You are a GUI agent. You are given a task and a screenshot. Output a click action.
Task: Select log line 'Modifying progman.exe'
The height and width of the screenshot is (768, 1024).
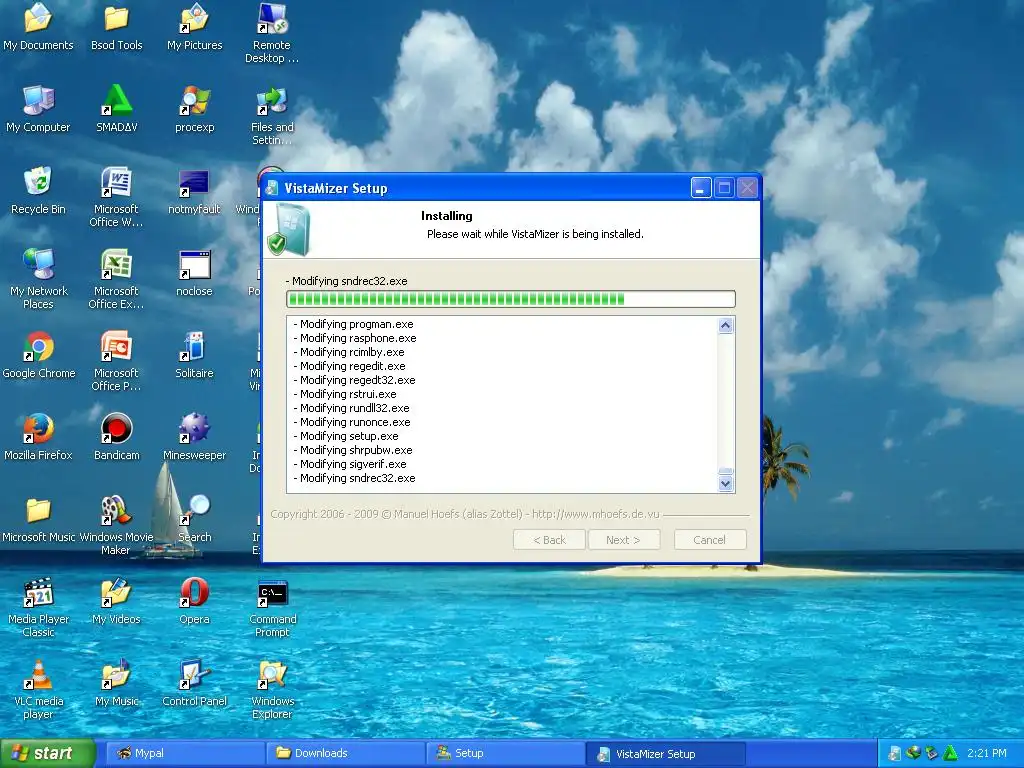[353, 324]
